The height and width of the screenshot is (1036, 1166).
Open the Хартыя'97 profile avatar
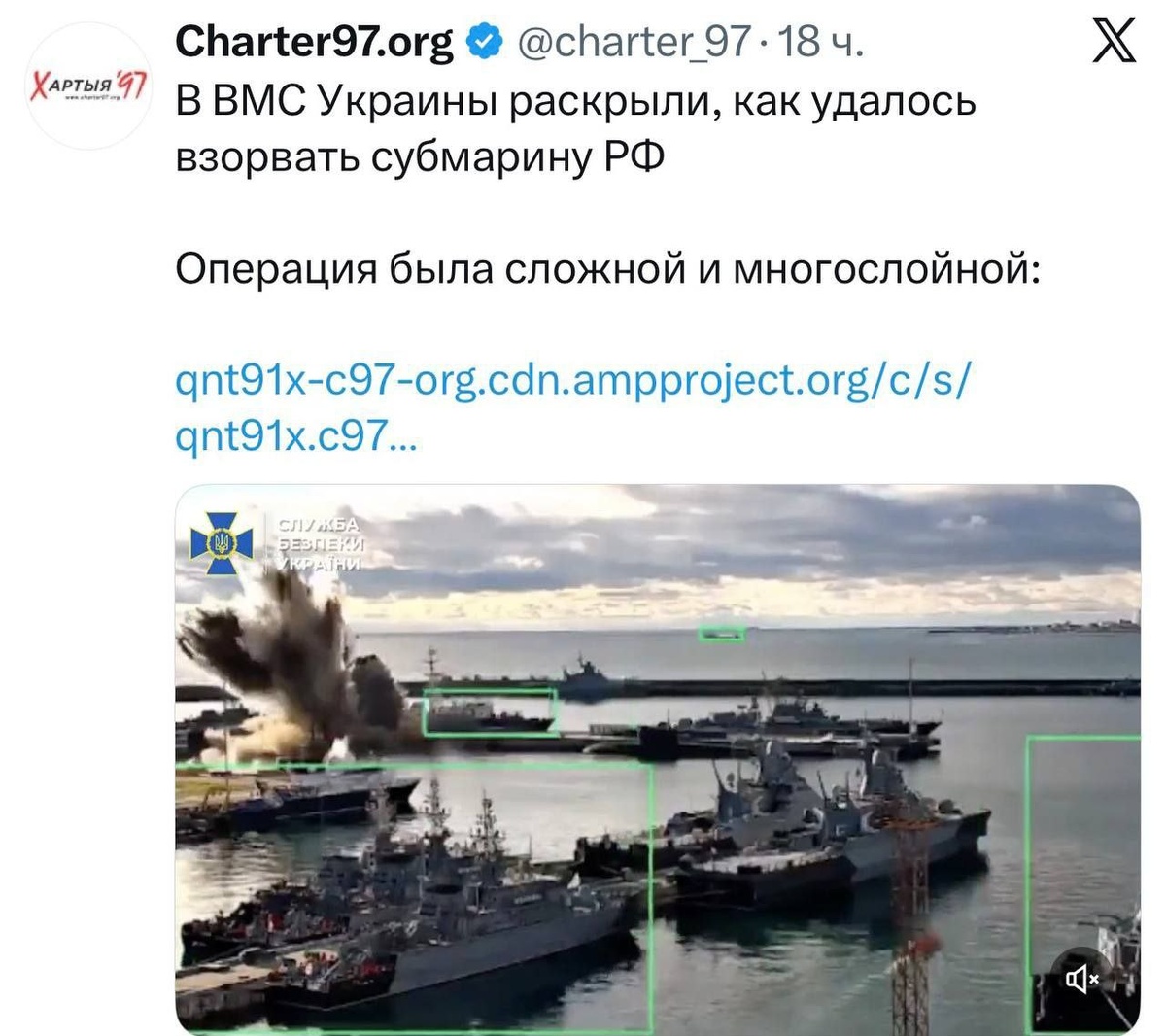(86, 86)
